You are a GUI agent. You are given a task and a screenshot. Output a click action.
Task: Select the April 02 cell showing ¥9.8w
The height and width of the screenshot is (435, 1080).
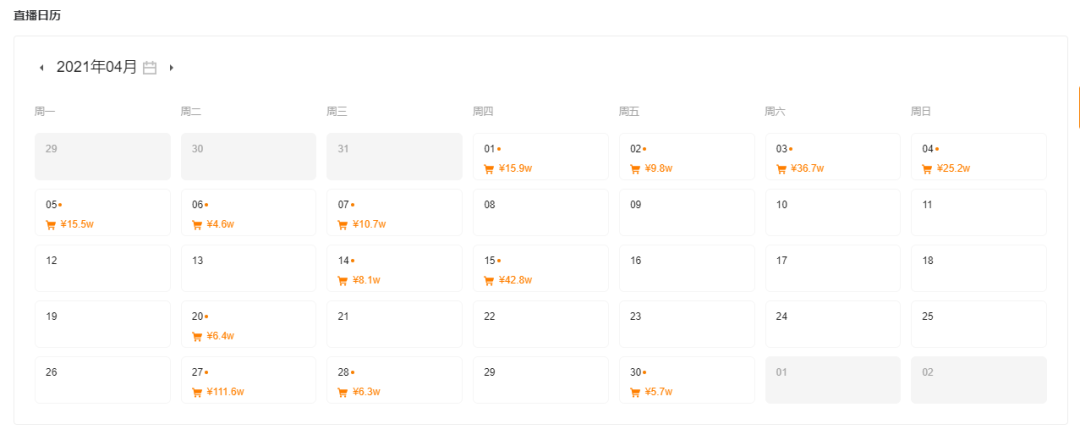[x=687, y=157]
